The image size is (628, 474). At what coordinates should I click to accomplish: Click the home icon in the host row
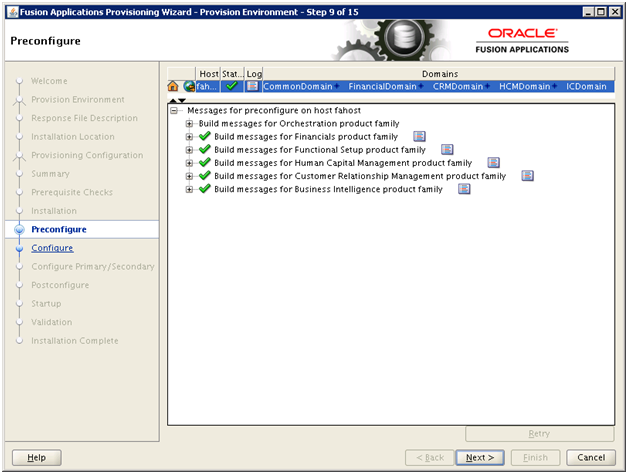pos(173,86)
